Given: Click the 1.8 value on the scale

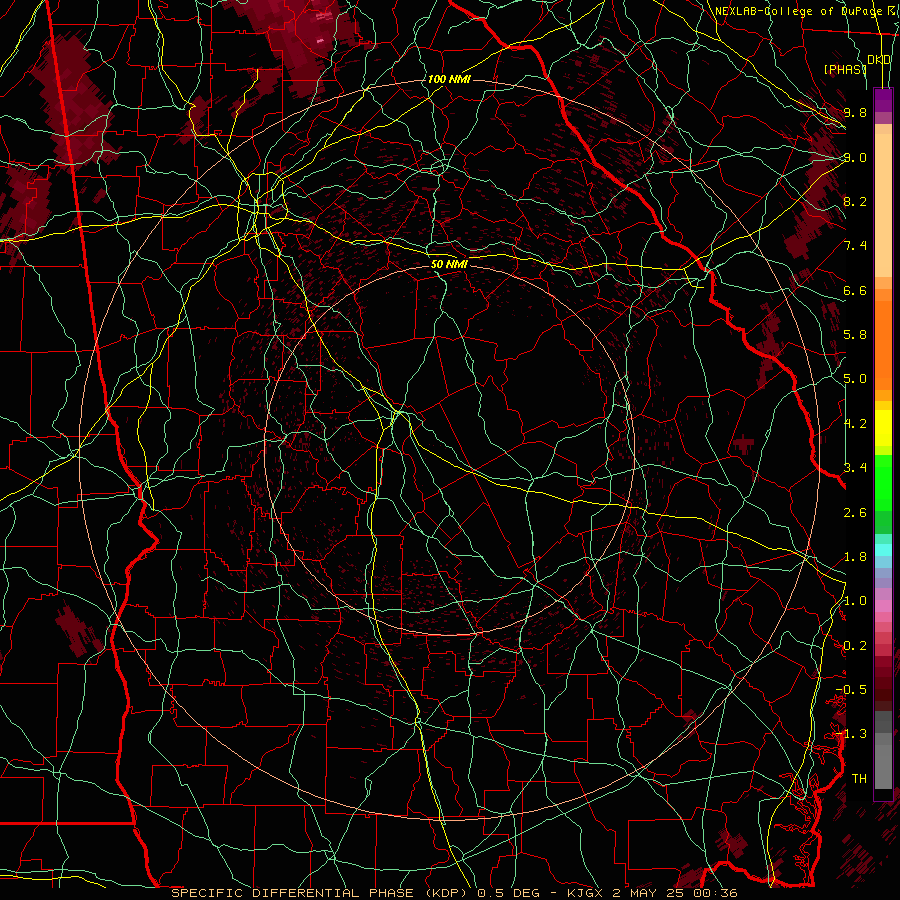Looking at the screenshot, I should [855, 557].
